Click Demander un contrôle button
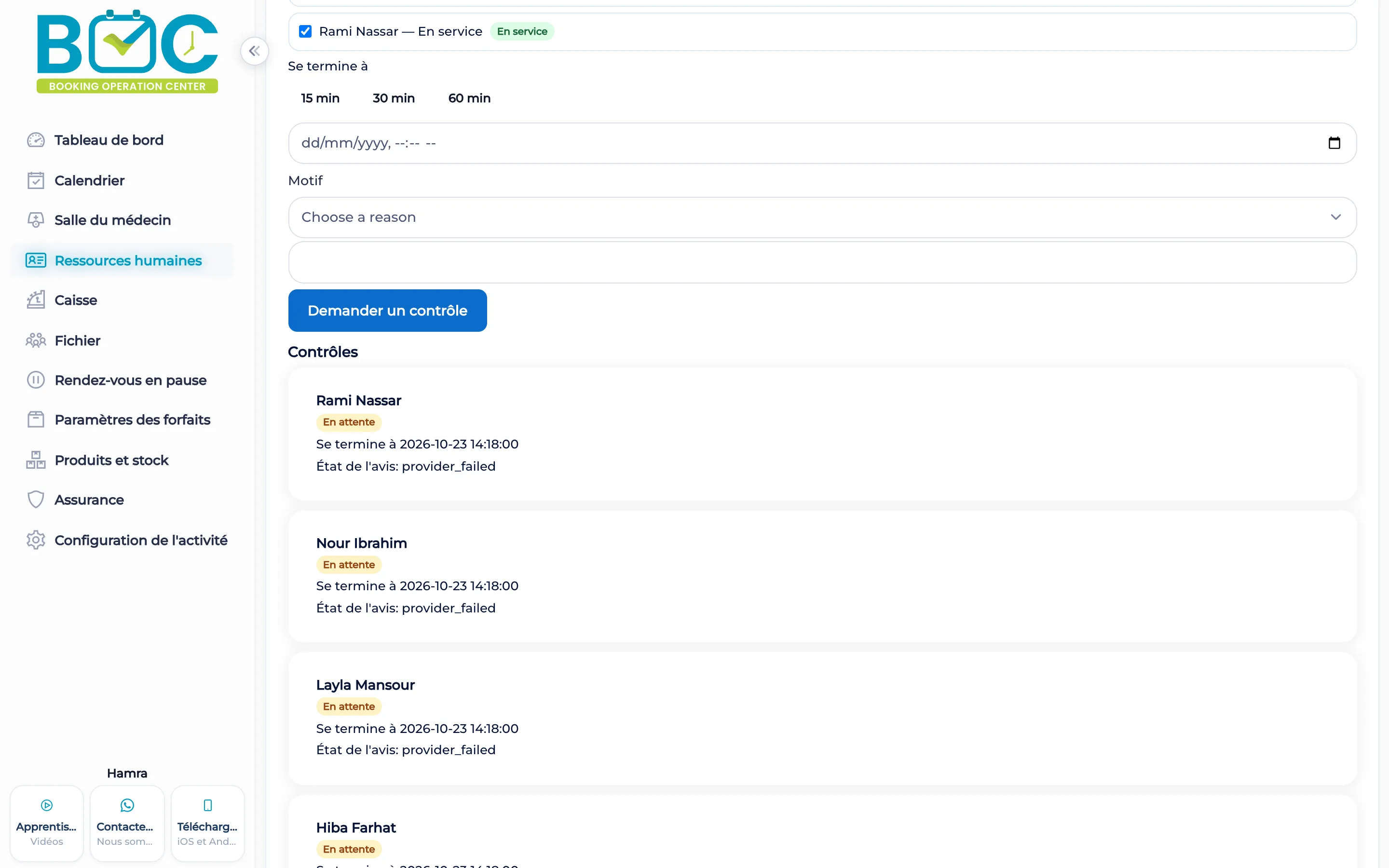This screenshot has width=1389, height=868. tap(387, 311)
